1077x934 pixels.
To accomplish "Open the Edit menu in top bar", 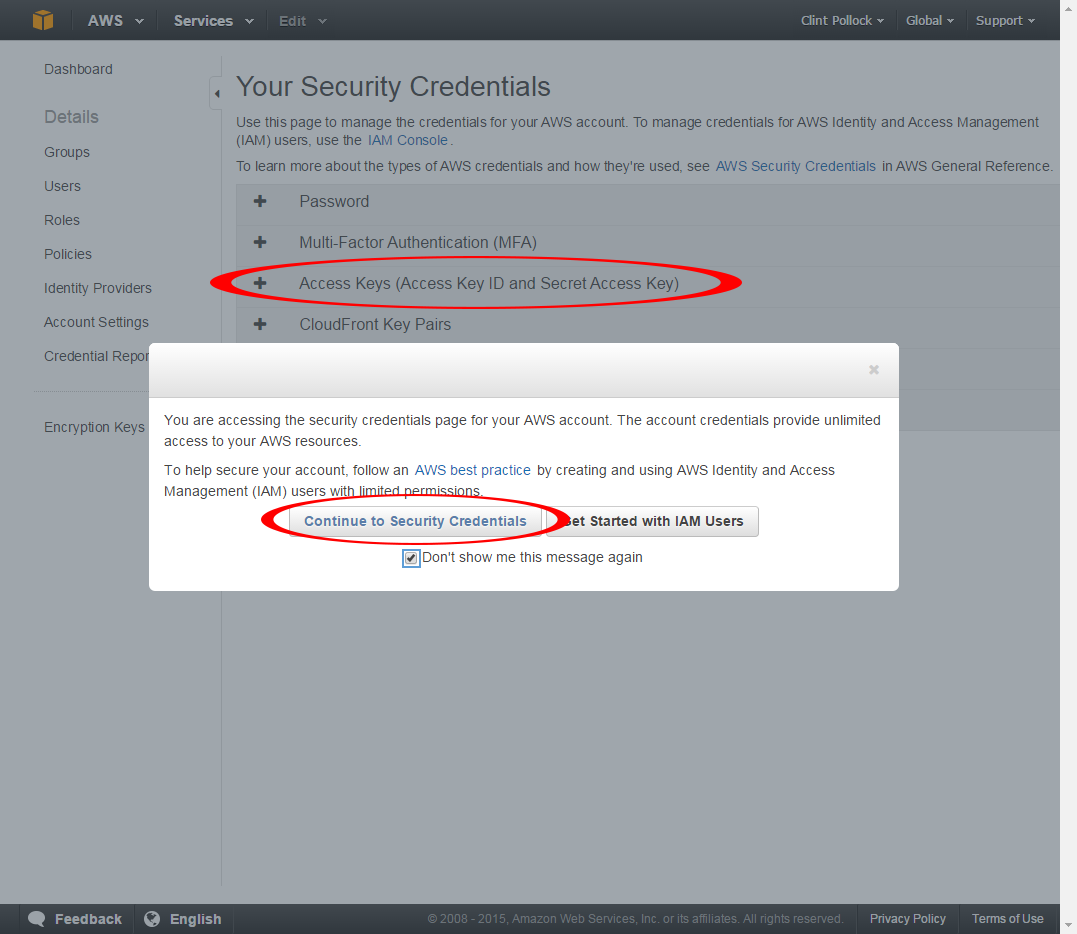I will pos(302,21).
